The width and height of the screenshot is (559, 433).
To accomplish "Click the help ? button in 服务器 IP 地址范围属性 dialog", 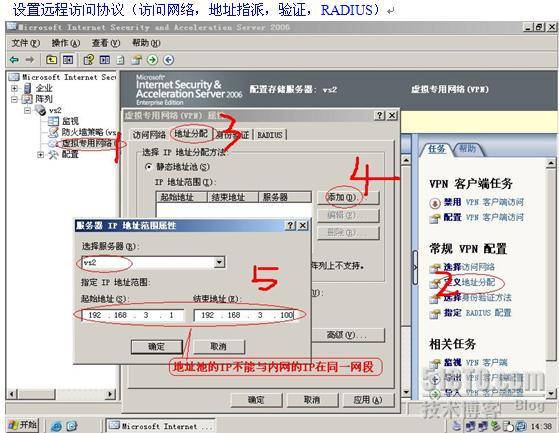I will [x=291, y=226].
